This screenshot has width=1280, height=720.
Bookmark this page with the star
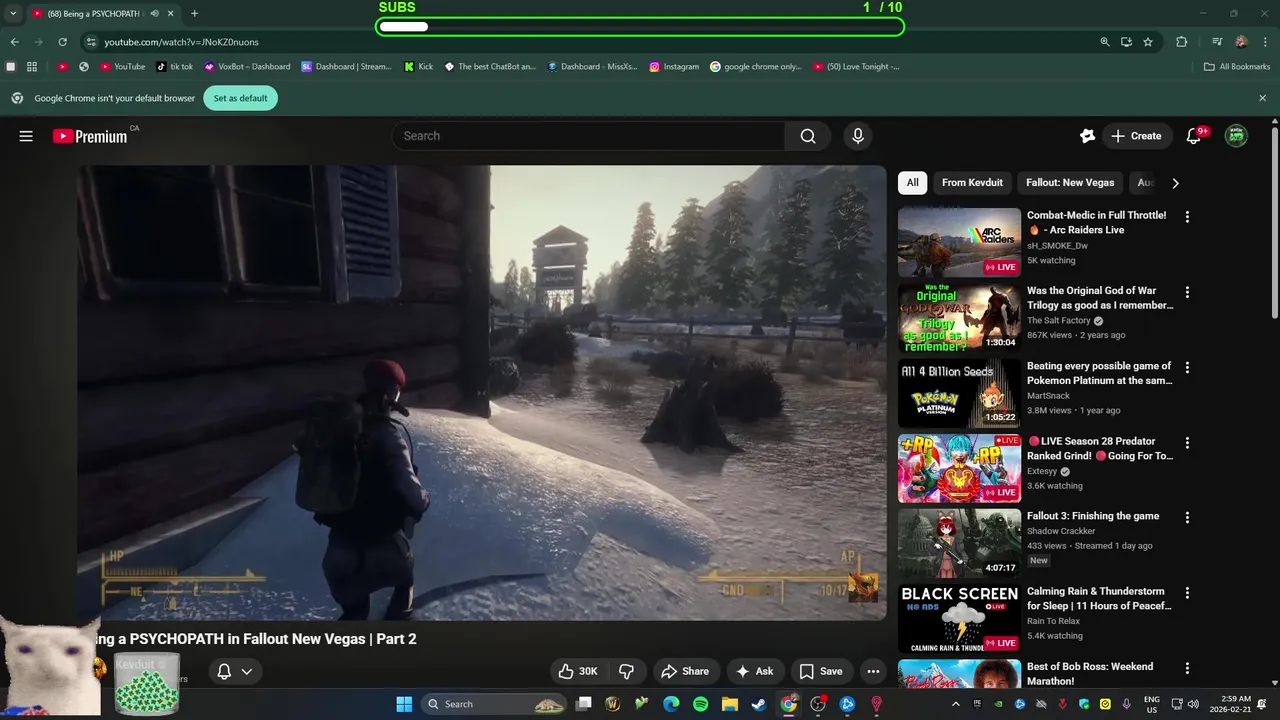pyautogui.click(x=1148, y=42)
